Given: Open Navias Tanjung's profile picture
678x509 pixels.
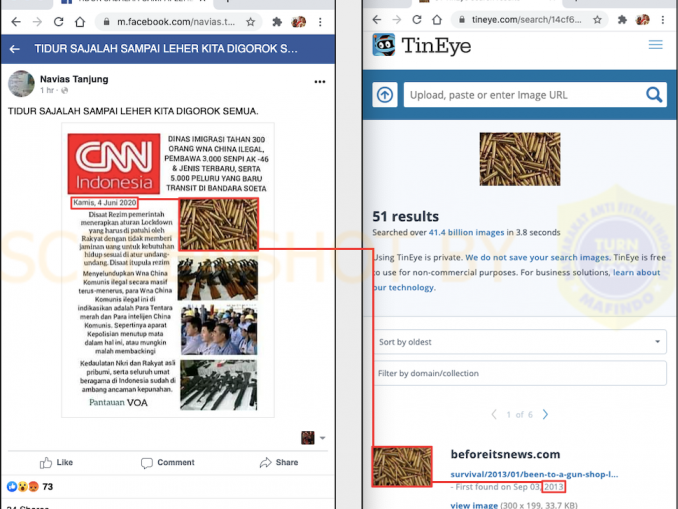Looking at the screenshot, I should click(x=21, y=83).
